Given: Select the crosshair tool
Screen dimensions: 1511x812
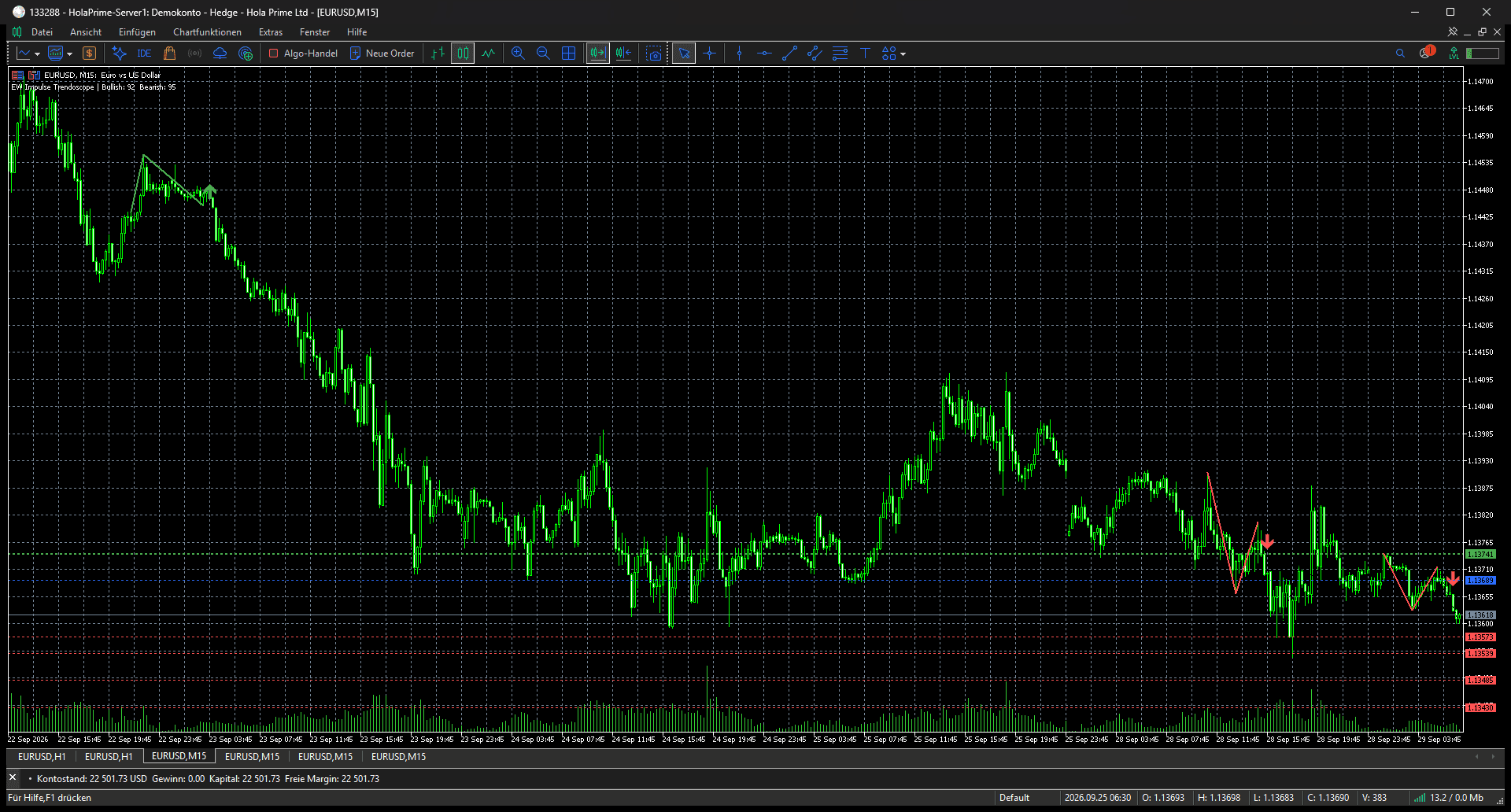Looking at the screenshot, I should [710, 54].
